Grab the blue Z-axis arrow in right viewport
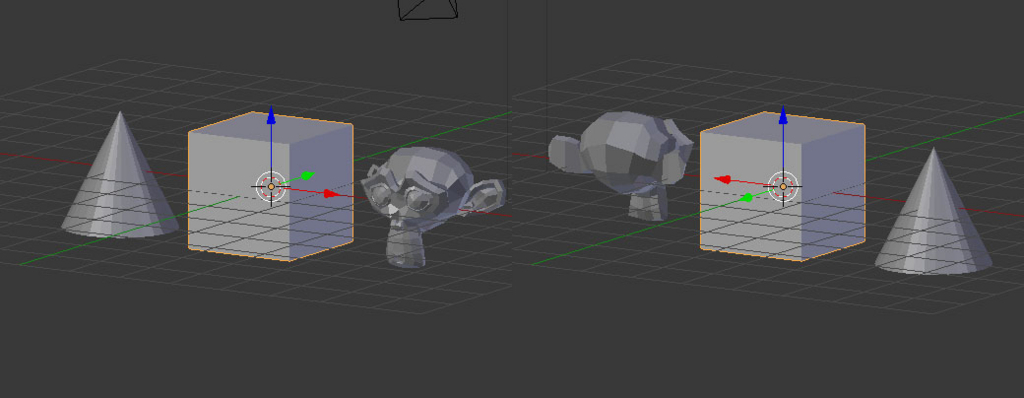The height and width of the screenshot is (398, 1024). tap(783, 116)
